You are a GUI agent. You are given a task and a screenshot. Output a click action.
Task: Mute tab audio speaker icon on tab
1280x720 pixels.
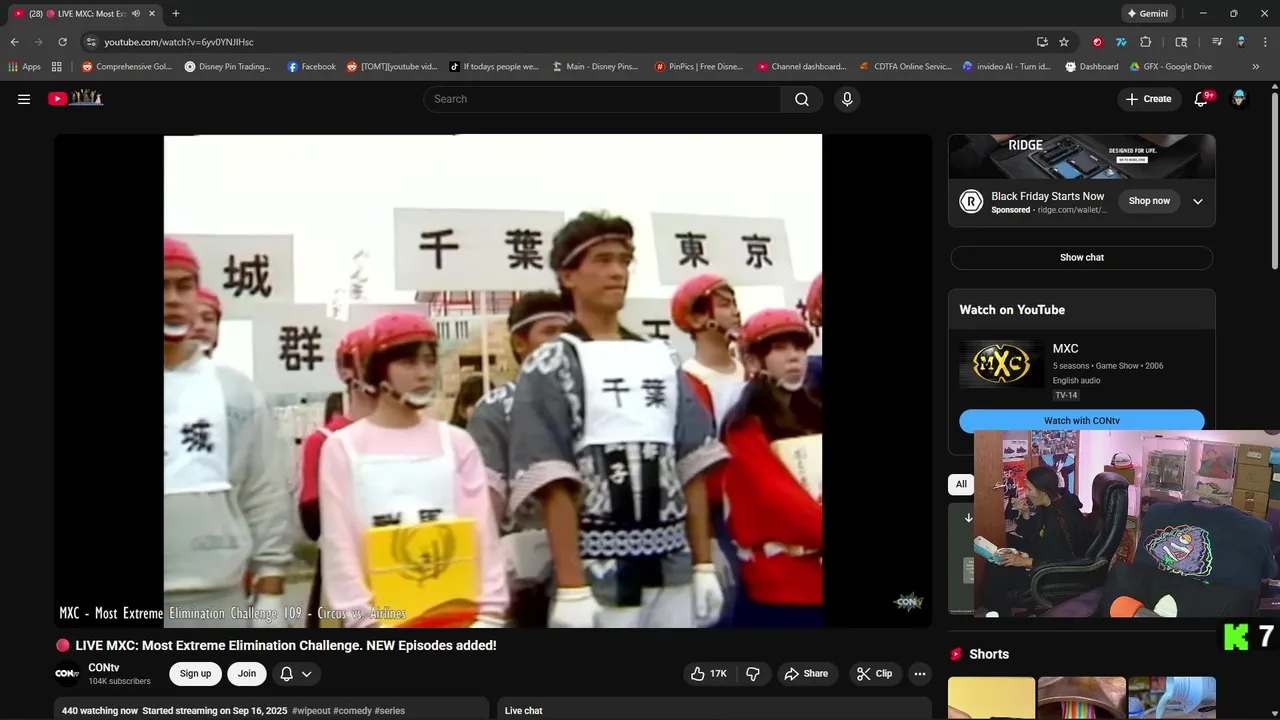(x=136, y=14)
